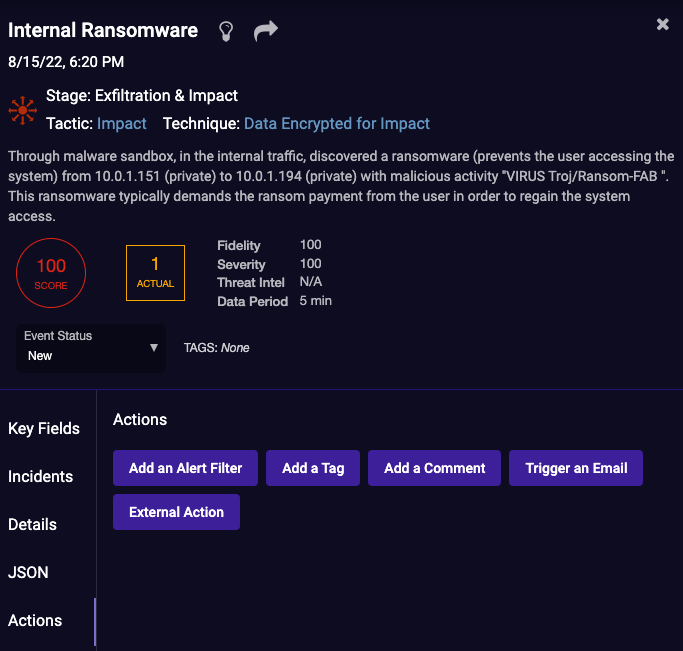The height and width of the screenshot is (651, 683).
Task: Click the lightbulb icon beside the title
Action: coord(227,31)
